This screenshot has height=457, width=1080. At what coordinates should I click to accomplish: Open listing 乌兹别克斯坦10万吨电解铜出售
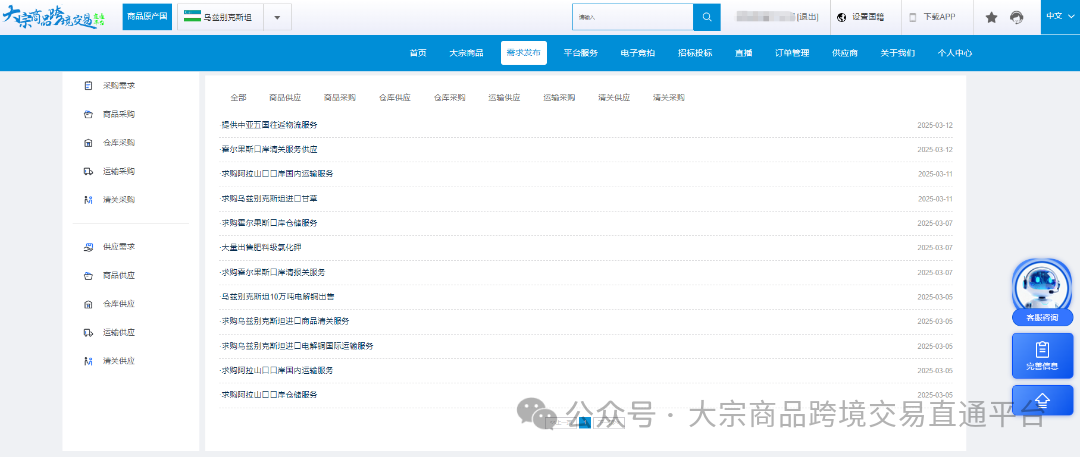click(278, 297)
